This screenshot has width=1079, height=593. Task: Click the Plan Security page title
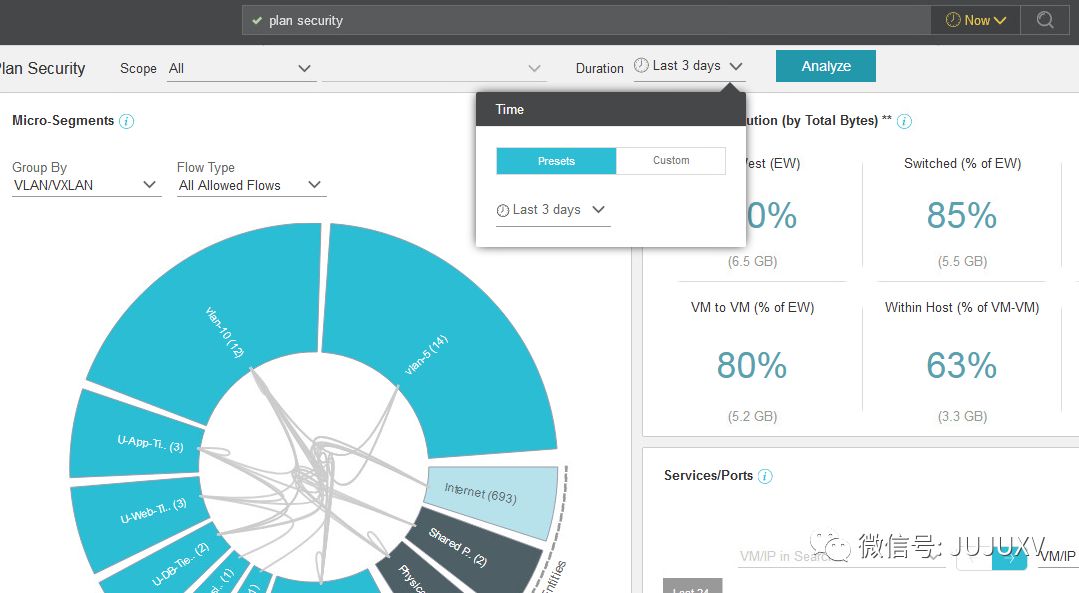click(x=42, y=68)
